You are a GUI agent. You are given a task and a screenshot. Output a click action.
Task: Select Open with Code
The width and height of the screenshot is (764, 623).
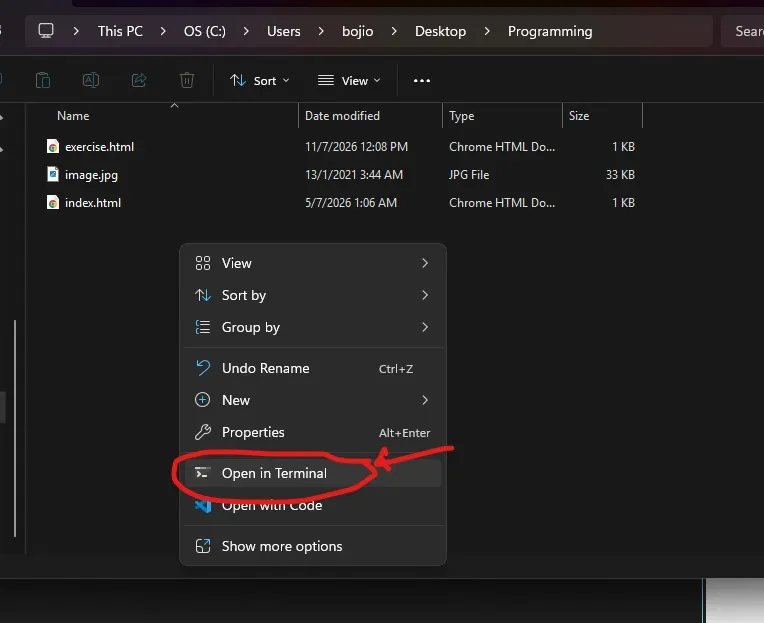[x=313, y=506]
